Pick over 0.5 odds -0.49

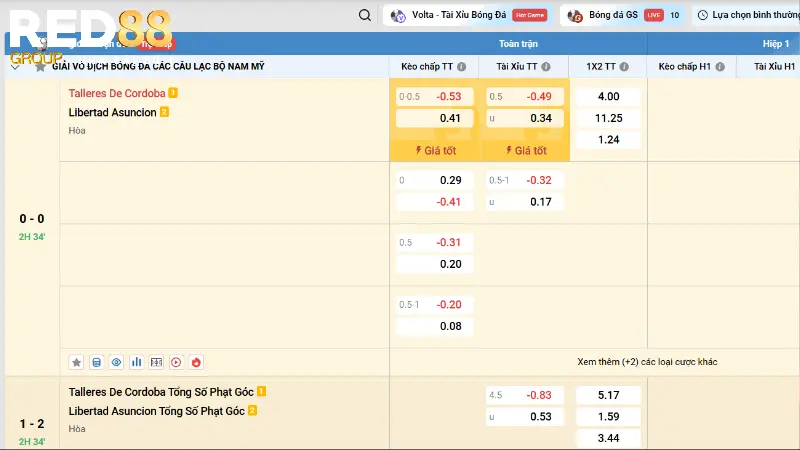(524, 96)
